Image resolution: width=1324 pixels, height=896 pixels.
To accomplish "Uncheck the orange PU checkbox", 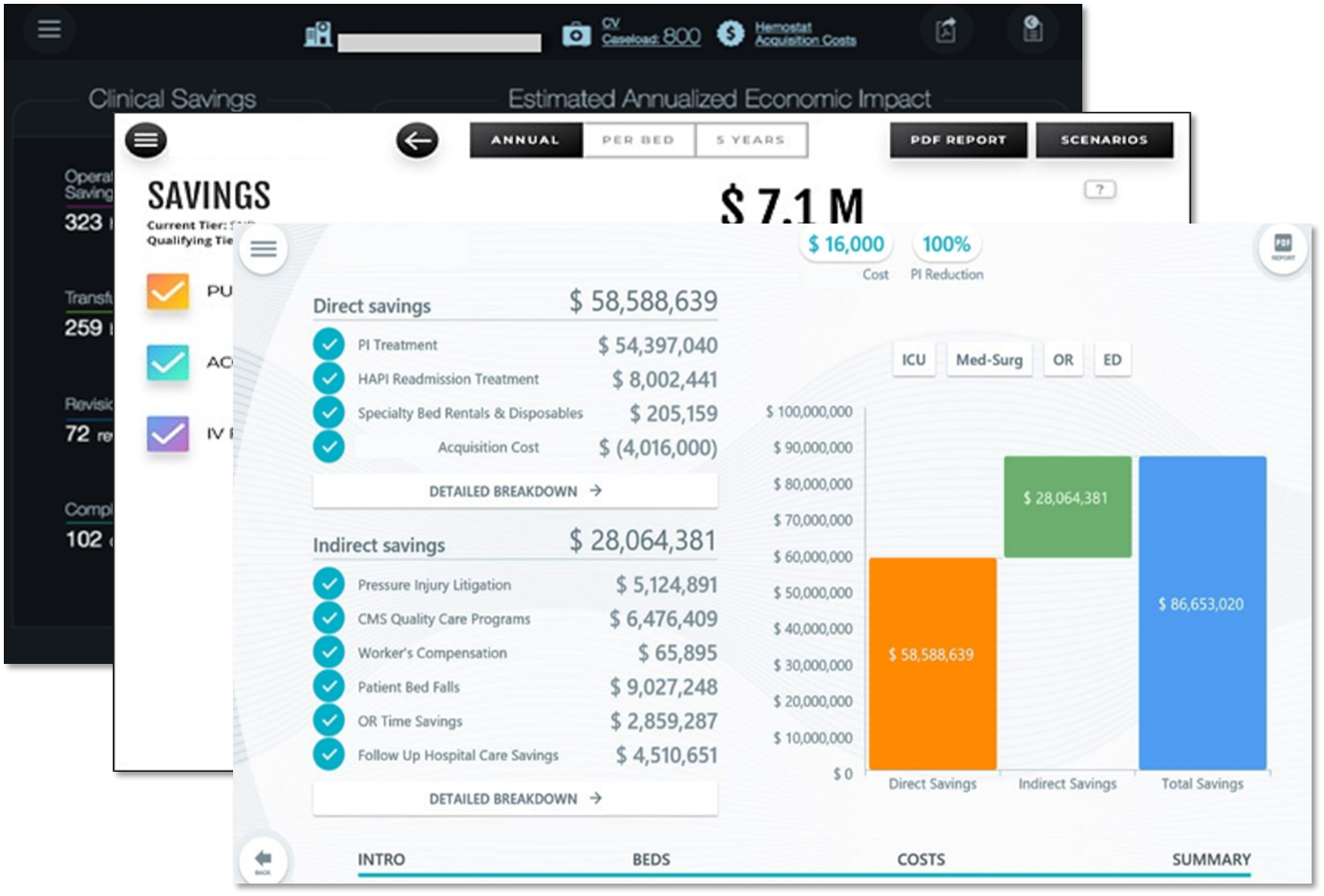I will (x=167, y=291).
